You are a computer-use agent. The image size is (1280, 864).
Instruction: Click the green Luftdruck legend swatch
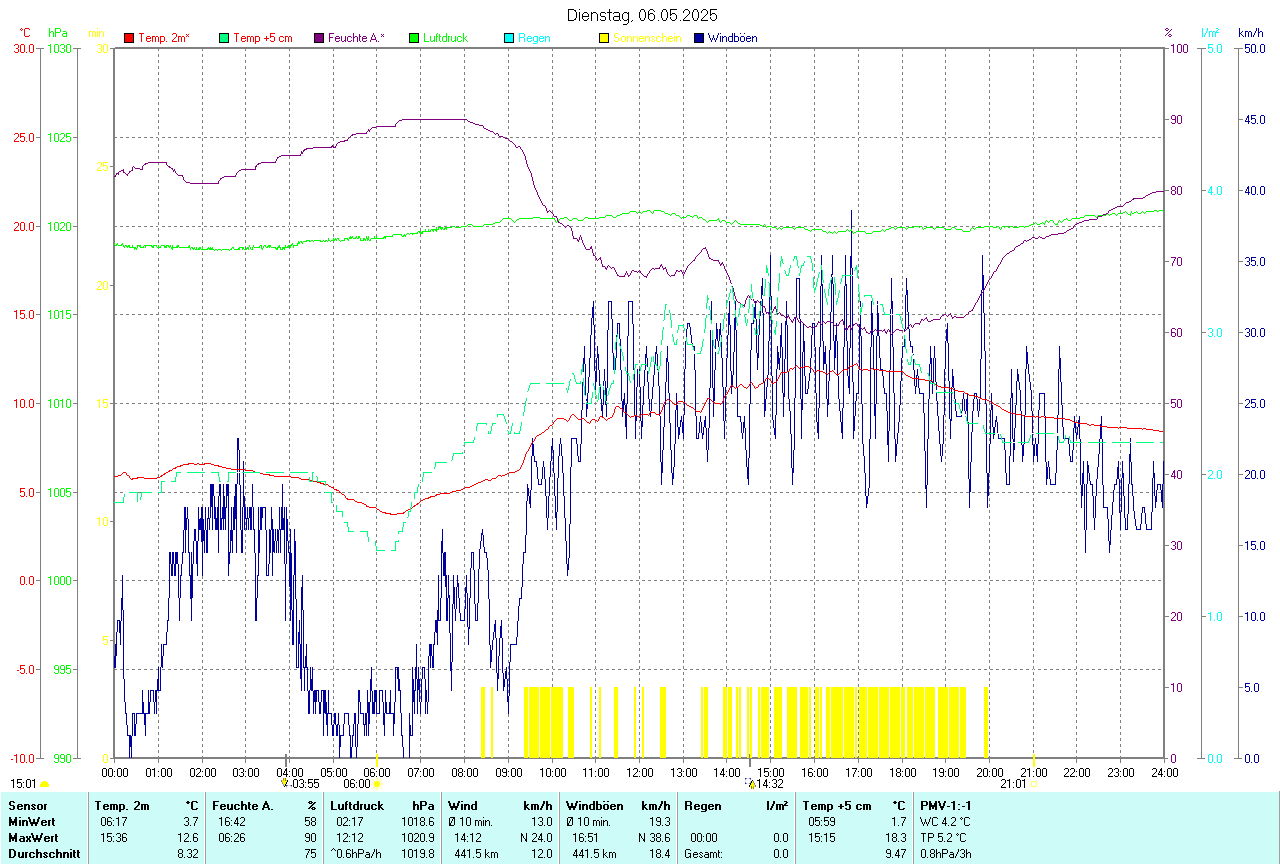414,38
